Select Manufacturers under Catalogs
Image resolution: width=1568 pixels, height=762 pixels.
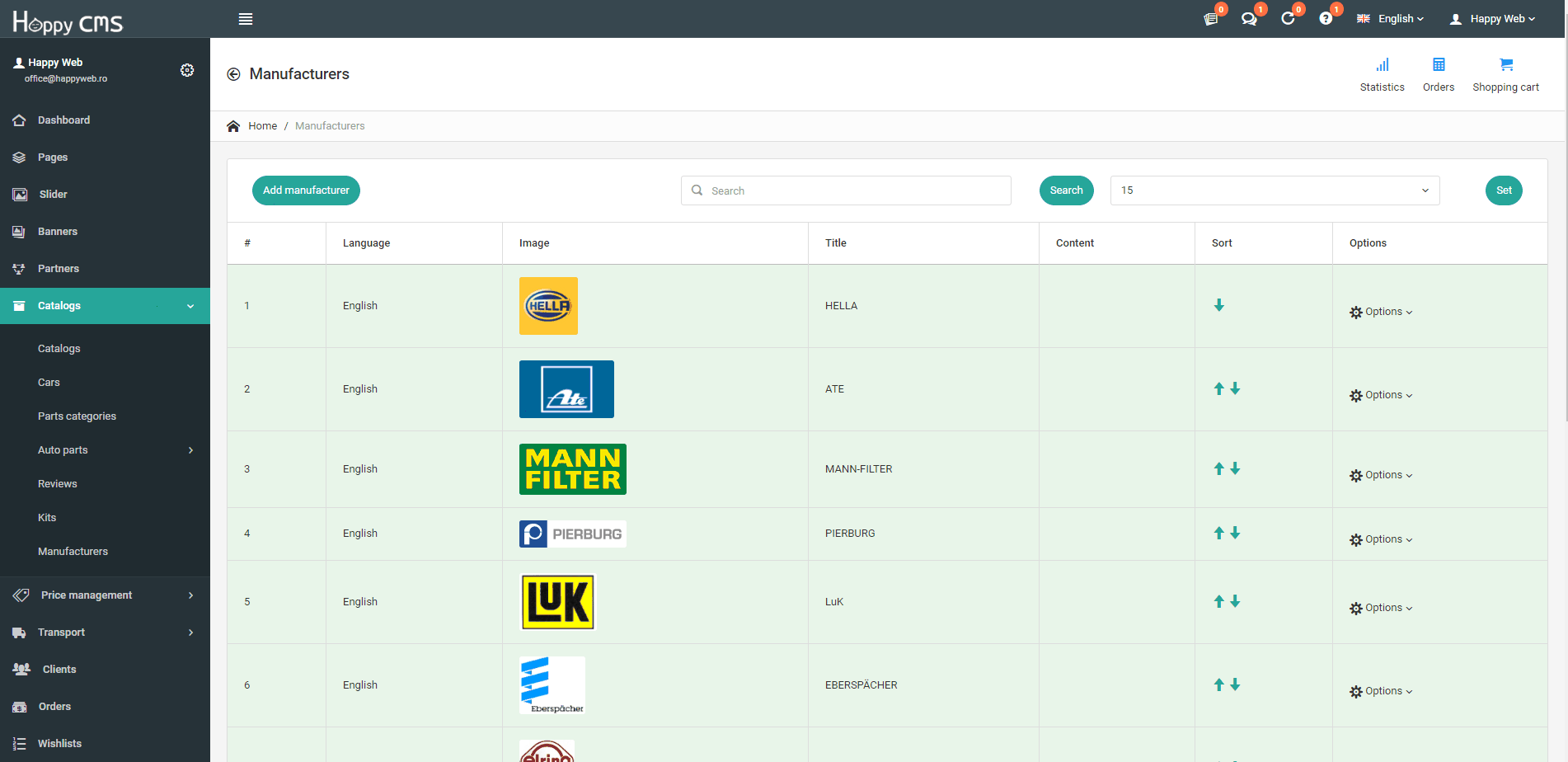click(73, 552)
